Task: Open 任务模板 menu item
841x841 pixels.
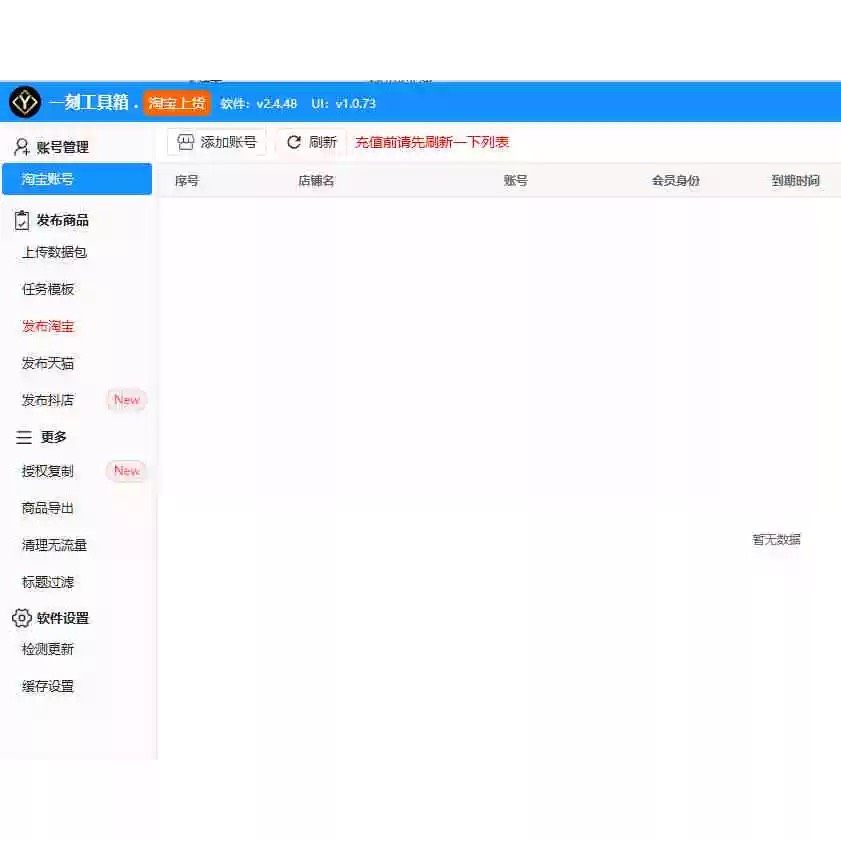Action: [x=48, y=289]
